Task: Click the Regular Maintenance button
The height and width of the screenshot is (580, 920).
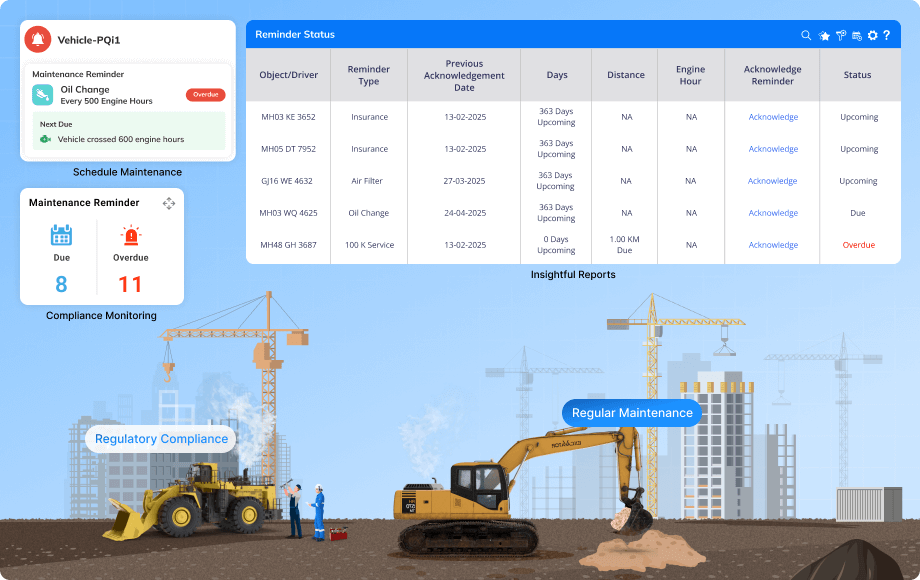Action: 631,412
